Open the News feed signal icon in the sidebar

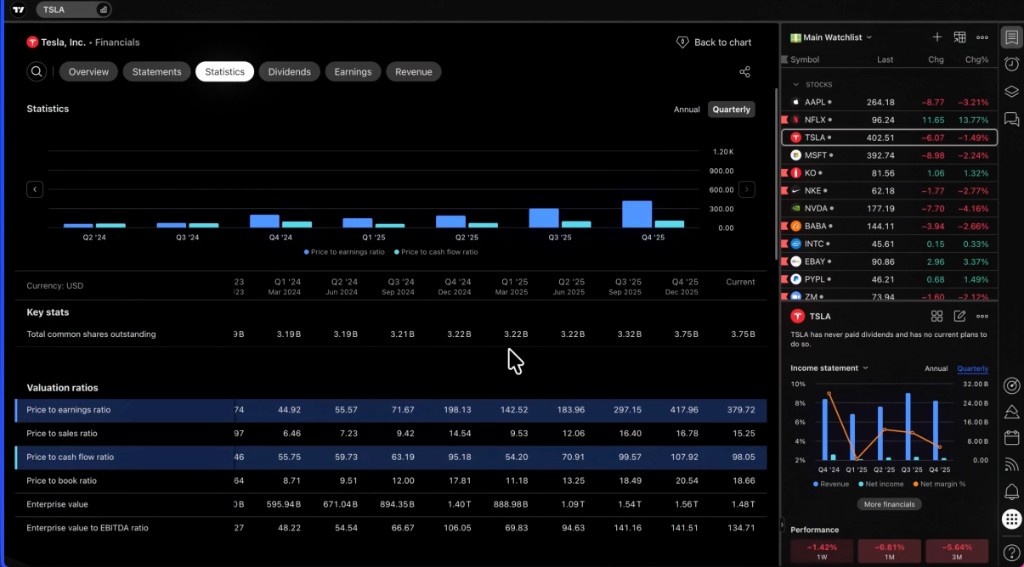[x=1011, y=464]
